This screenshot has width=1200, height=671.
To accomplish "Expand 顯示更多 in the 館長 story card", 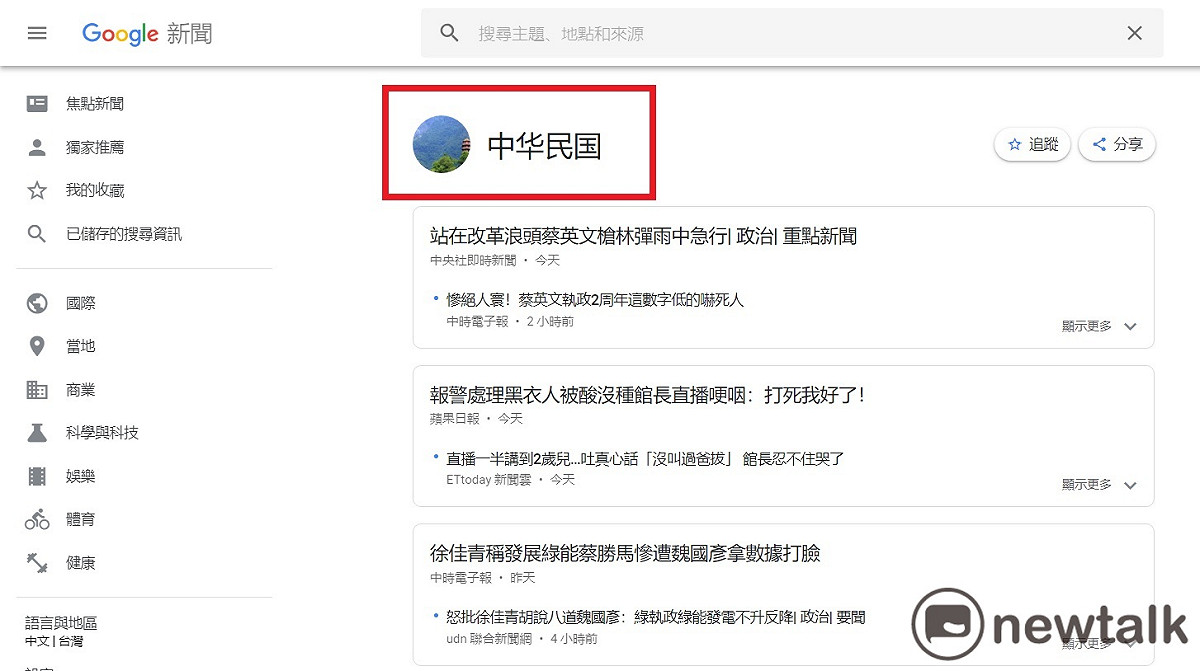I will [1100, 485].
